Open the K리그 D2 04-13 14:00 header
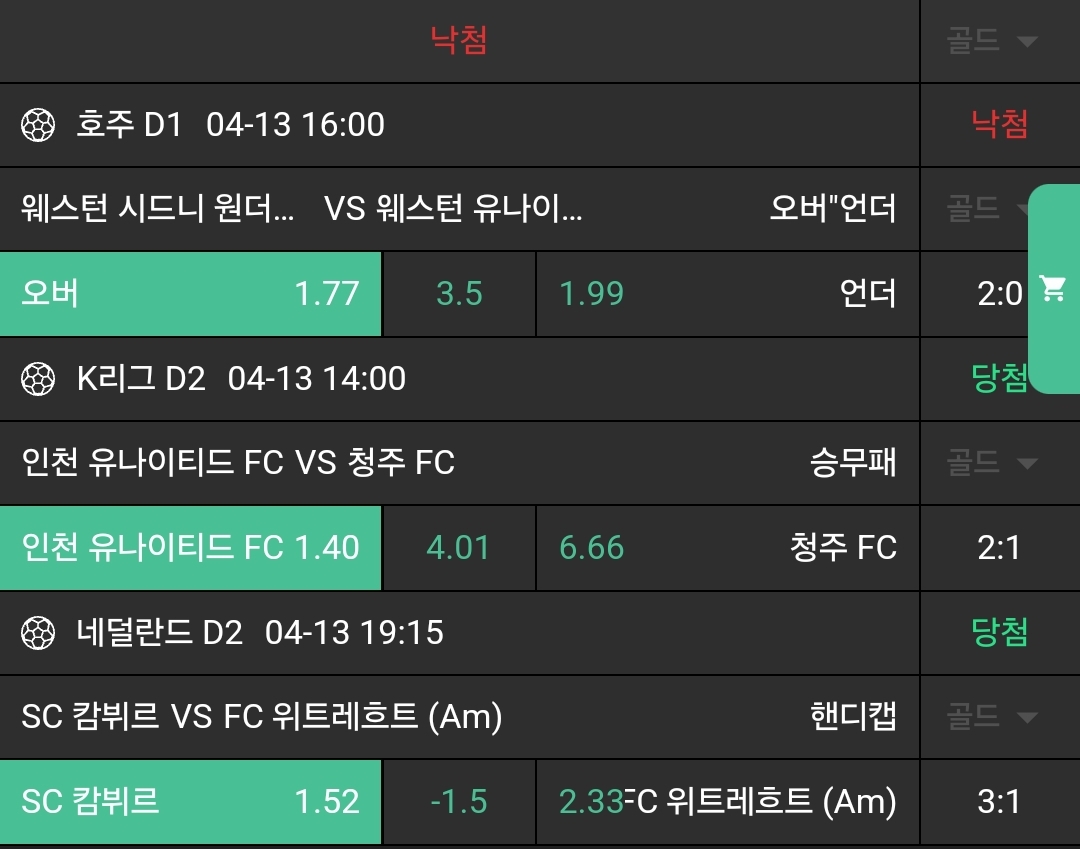 click(x=241, y=379)
